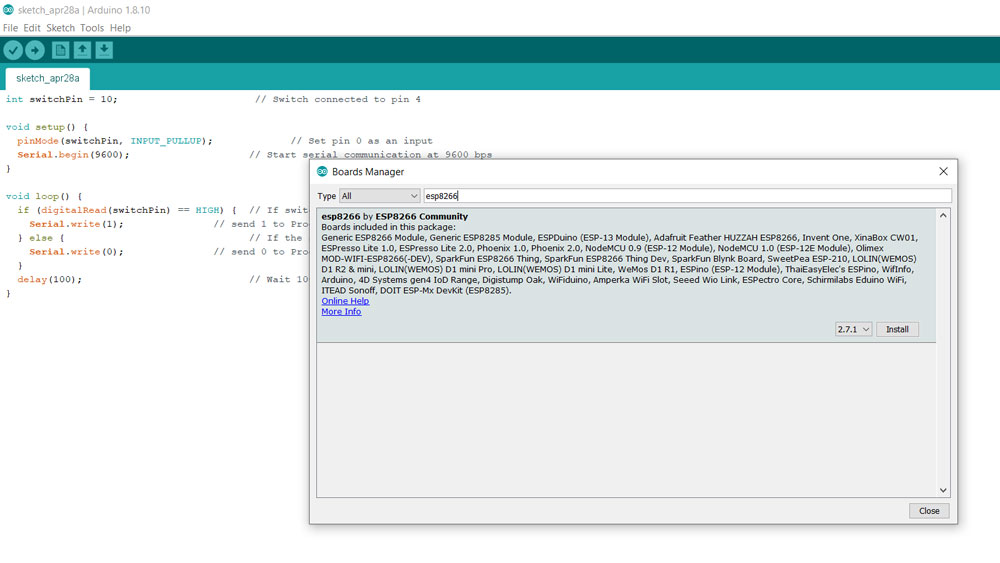Click the 'int switchPin = 10;' code line
Viewport: 1000px width, 563px height.
pos(62,99)
